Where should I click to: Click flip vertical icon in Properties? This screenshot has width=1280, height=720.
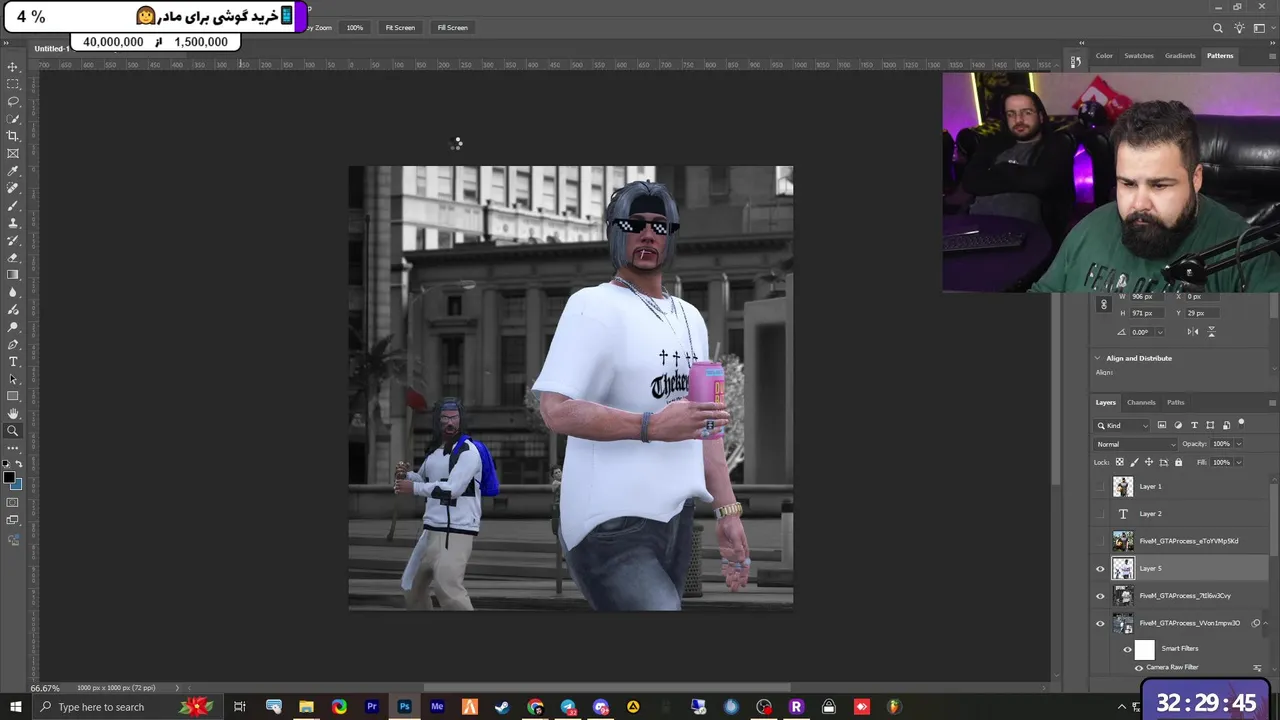1211,332
